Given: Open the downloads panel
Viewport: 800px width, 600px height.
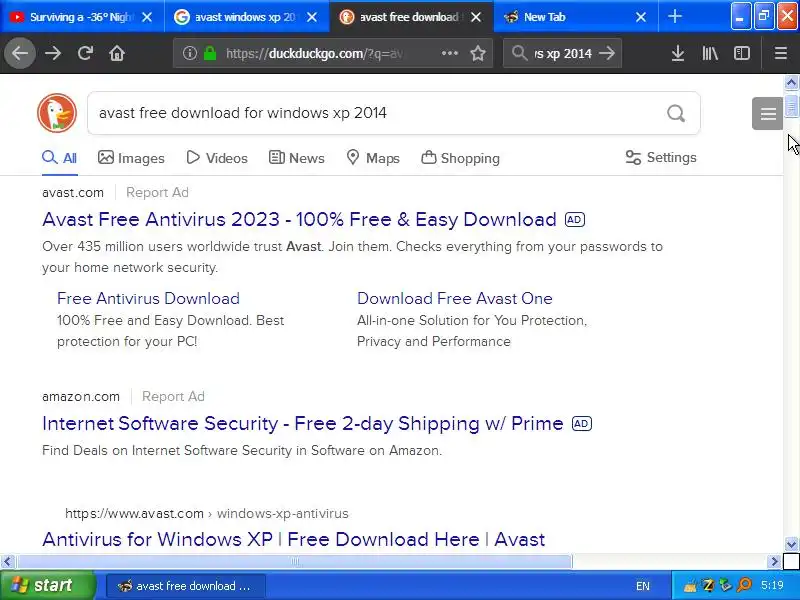Looking at the screenshot, I should point(678,53).
